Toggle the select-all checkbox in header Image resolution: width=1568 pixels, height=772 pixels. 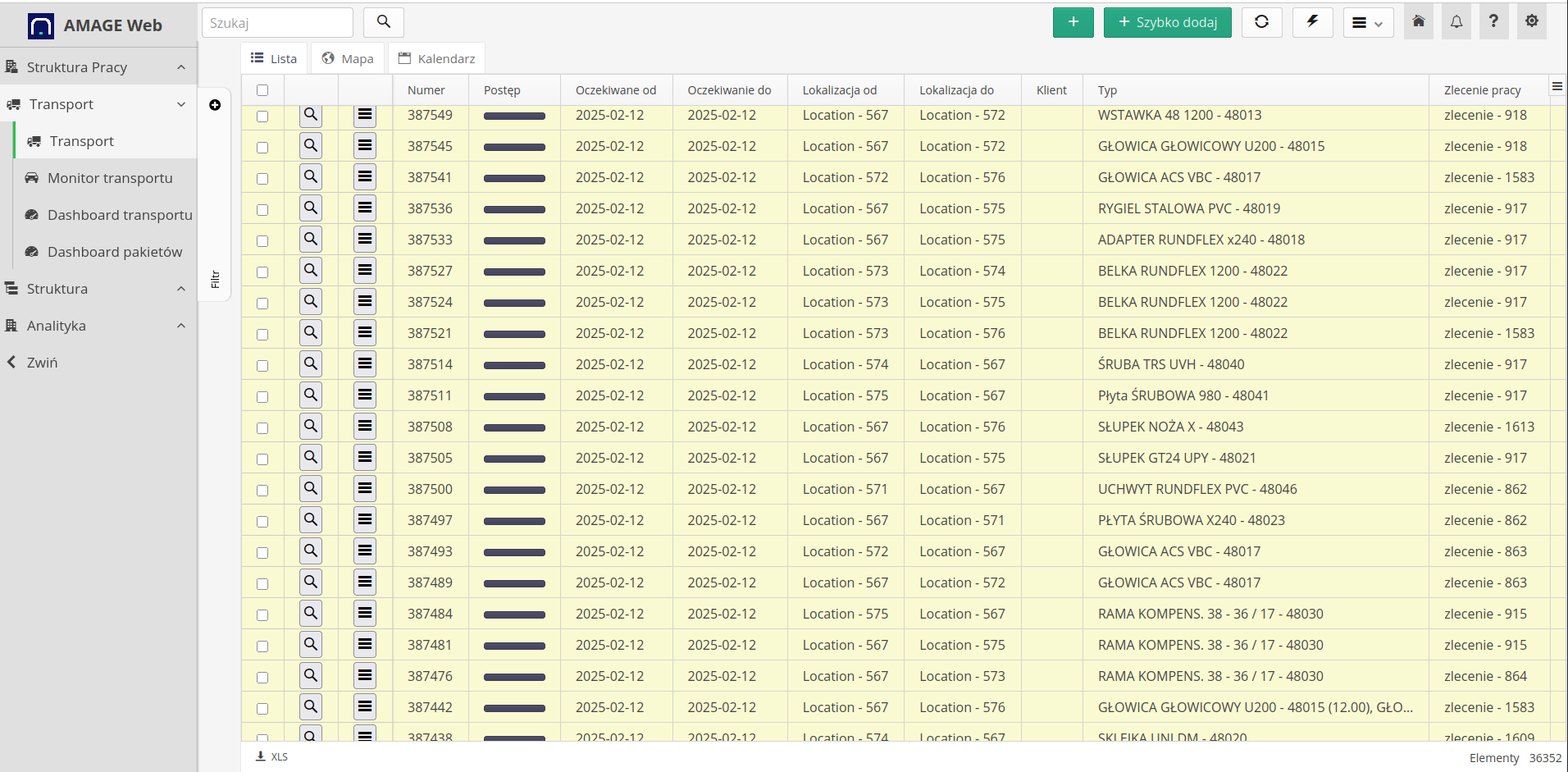point(262,90)
